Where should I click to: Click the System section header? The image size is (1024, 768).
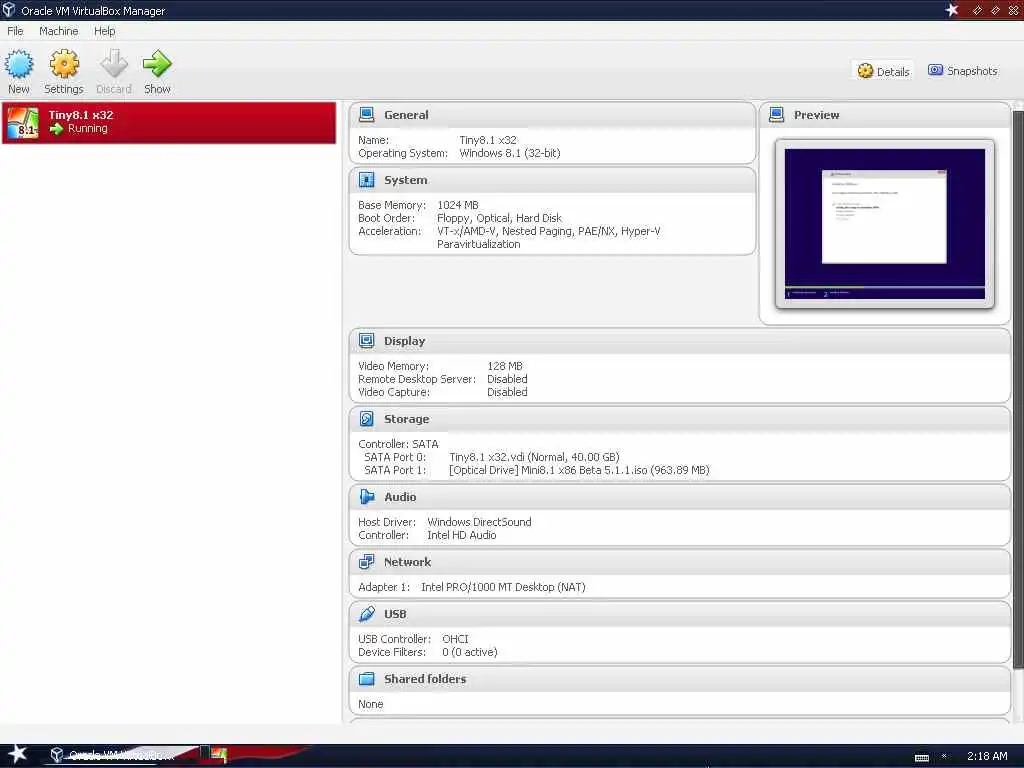pos(552,180)
